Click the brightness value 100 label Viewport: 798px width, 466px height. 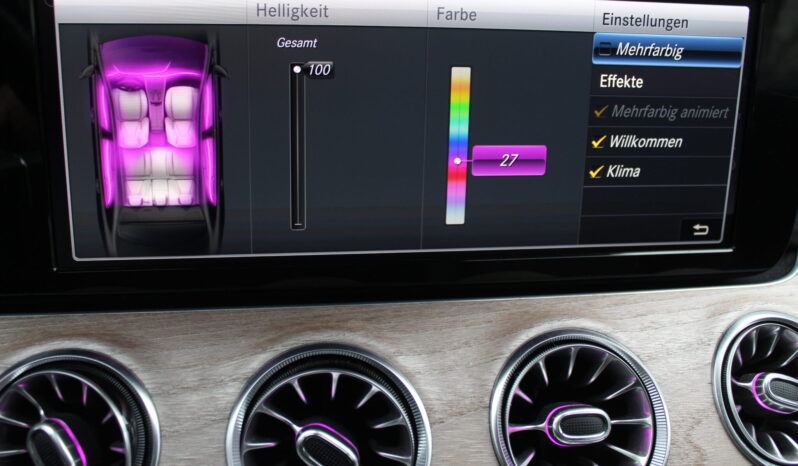tap(319, 70)
